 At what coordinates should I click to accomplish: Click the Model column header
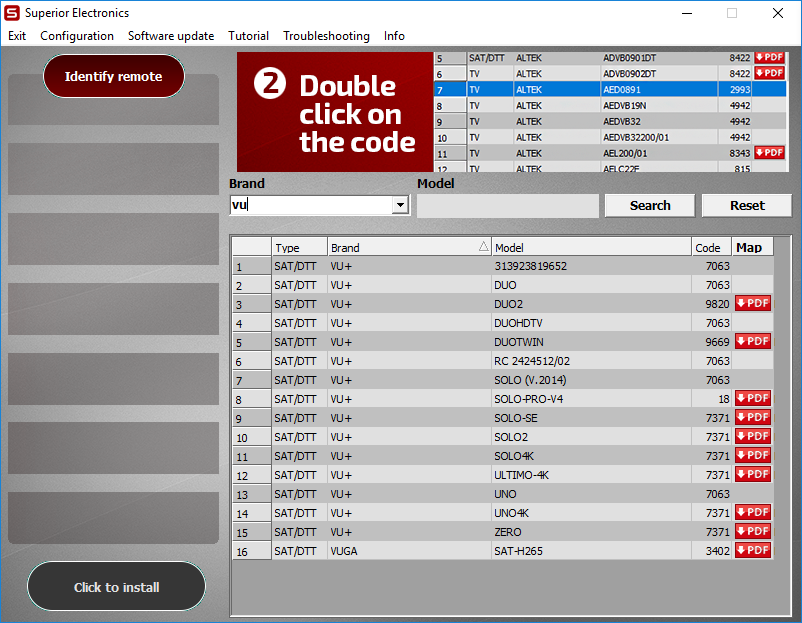pyautogui.click(x=591, y=248)
